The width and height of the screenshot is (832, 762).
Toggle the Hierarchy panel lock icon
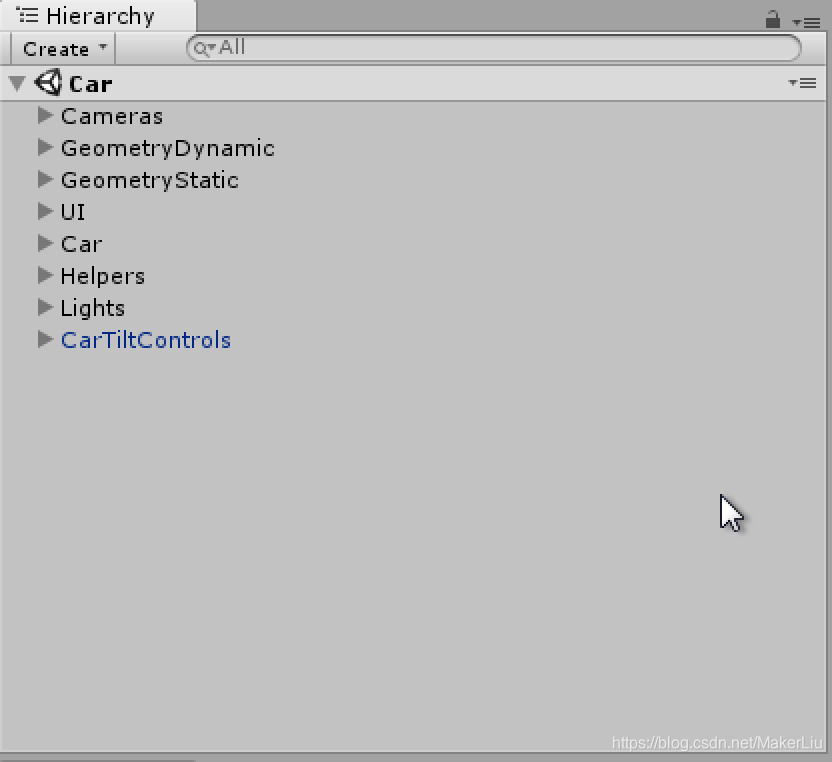point(773,19)
